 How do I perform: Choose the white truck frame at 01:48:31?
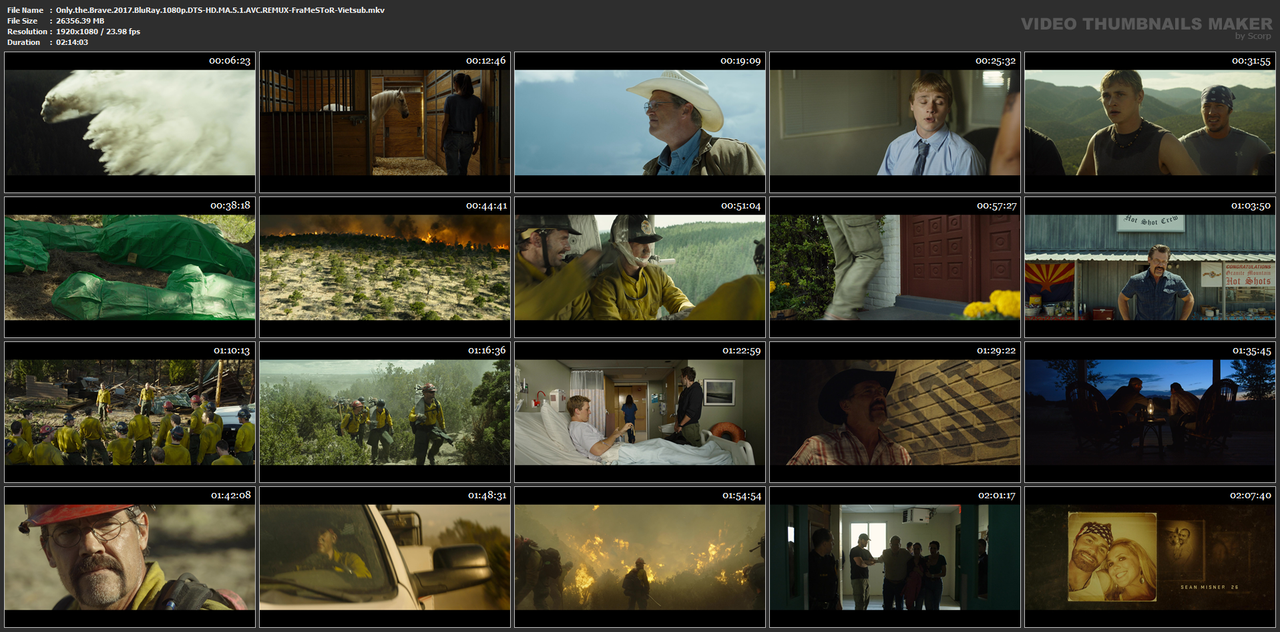385,557
